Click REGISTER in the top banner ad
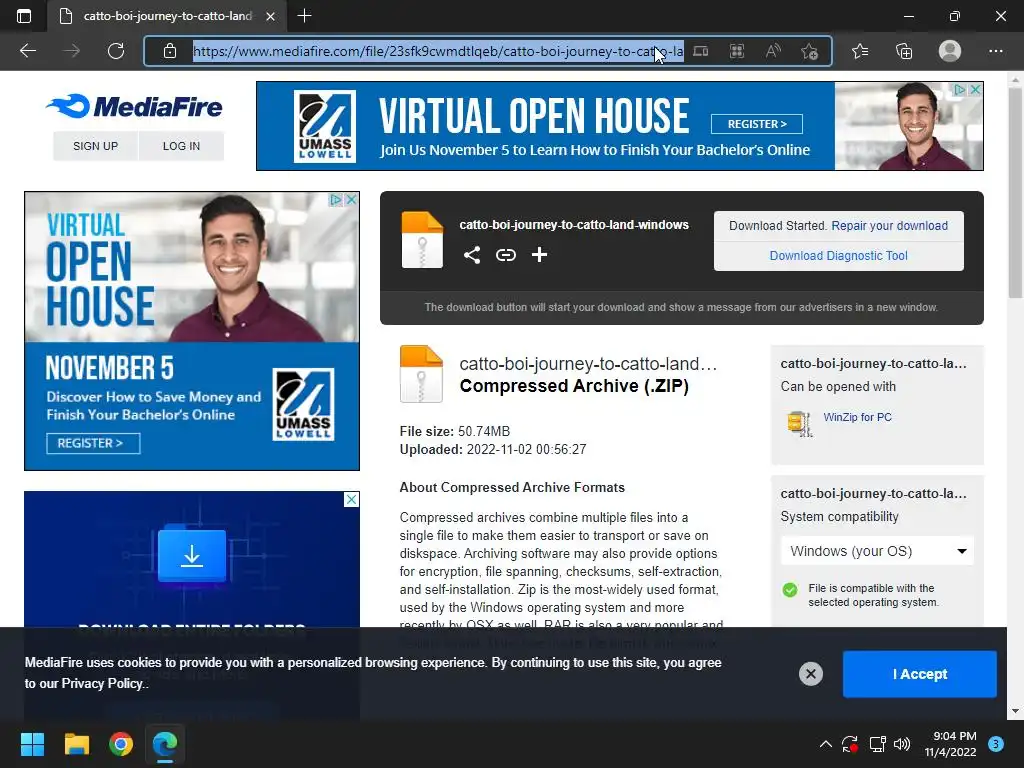This screenshot has height=768, width=1024. coord(757,124)
